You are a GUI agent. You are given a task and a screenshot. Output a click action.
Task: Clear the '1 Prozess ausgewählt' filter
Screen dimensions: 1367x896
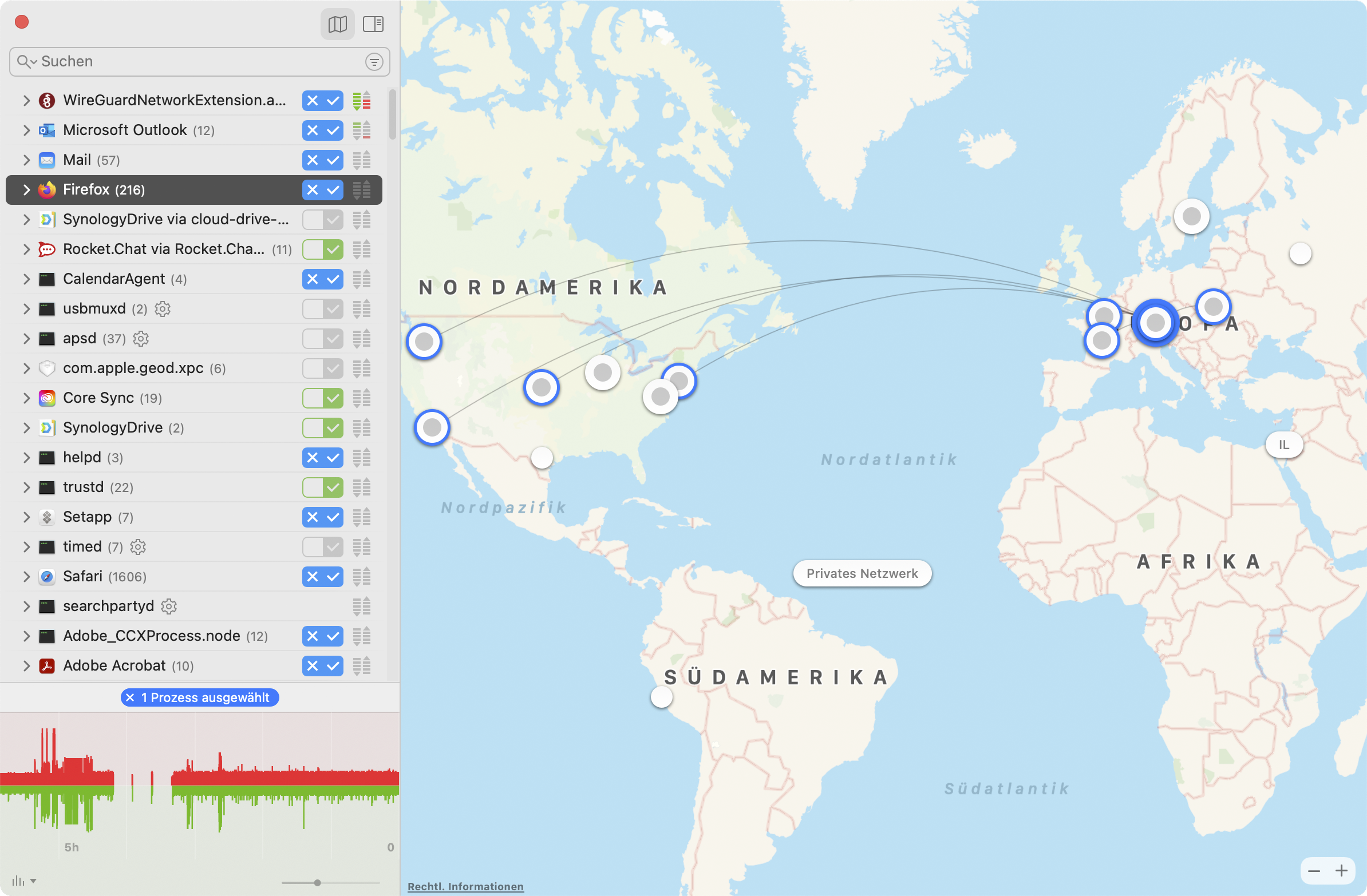[131, 698]
